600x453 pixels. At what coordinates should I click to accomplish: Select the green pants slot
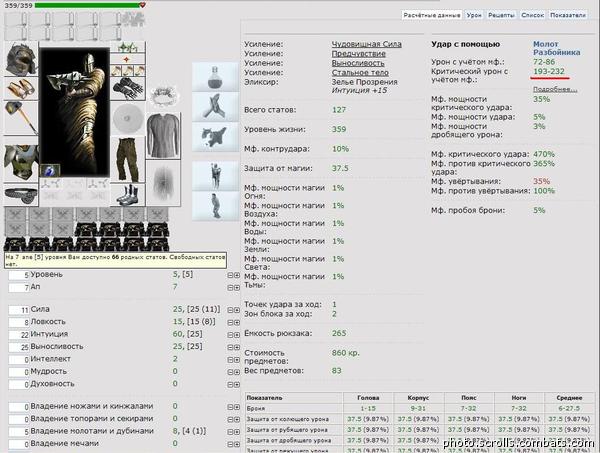(x=128, y=160)
